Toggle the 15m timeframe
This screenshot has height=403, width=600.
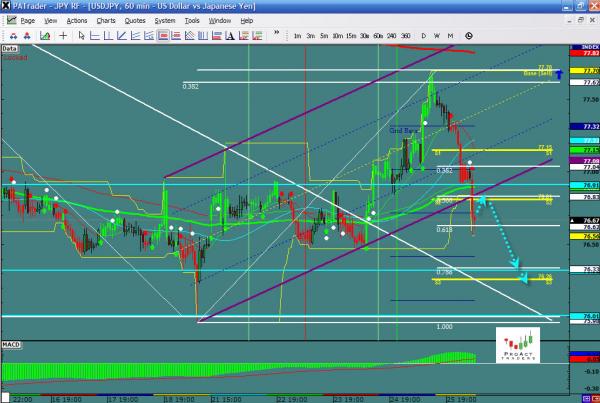349,36
